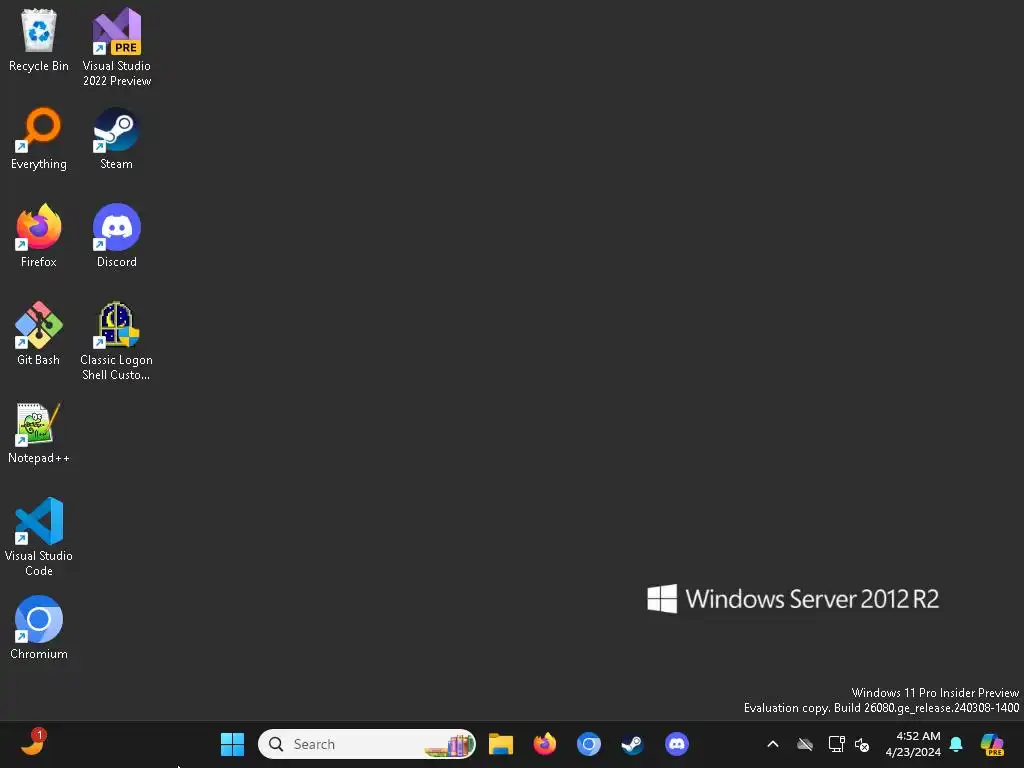Open File Explorer from the taskbar
Viewport: 1024px width, 768px height.
[501, 744]
